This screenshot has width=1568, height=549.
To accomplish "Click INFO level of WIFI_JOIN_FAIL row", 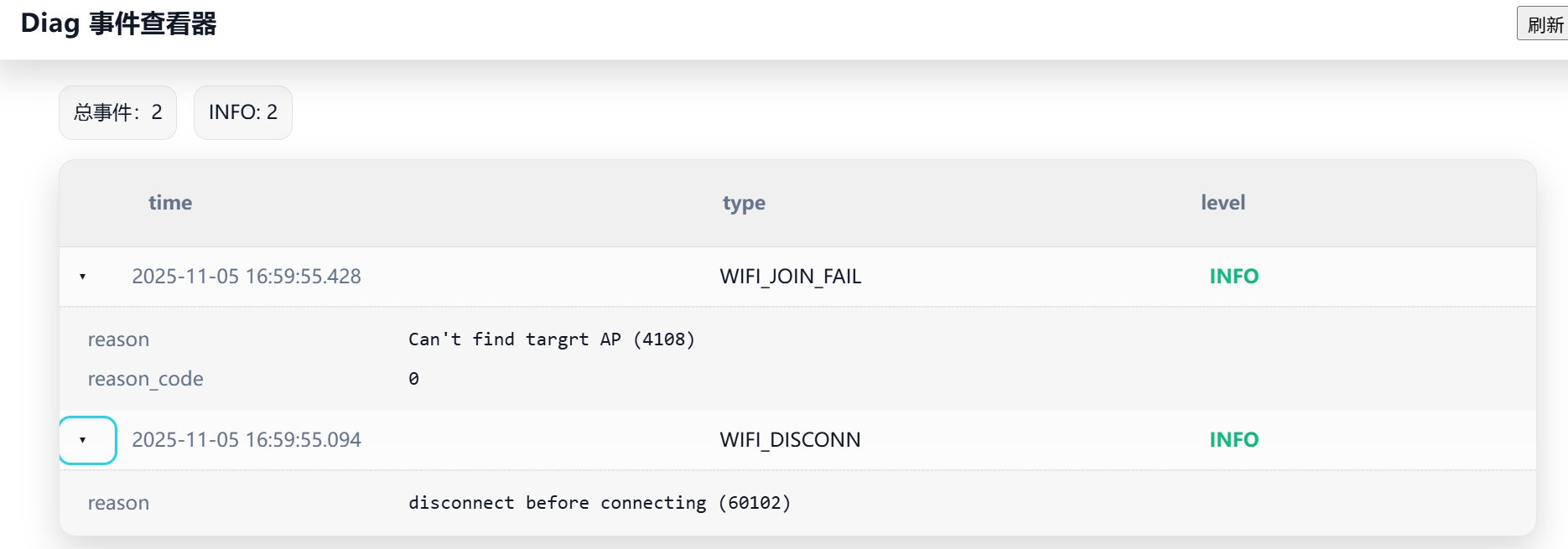I will (1233, 277).
